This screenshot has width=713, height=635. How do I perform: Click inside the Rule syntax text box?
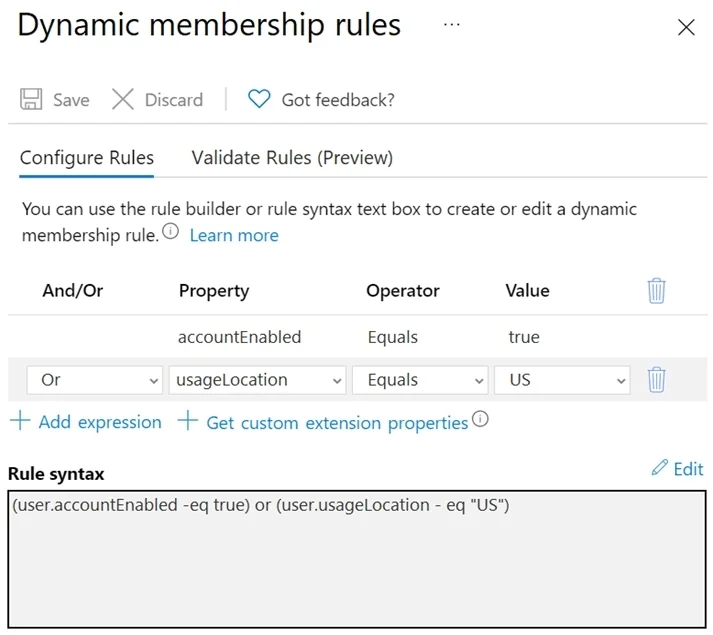coord(357,559)
